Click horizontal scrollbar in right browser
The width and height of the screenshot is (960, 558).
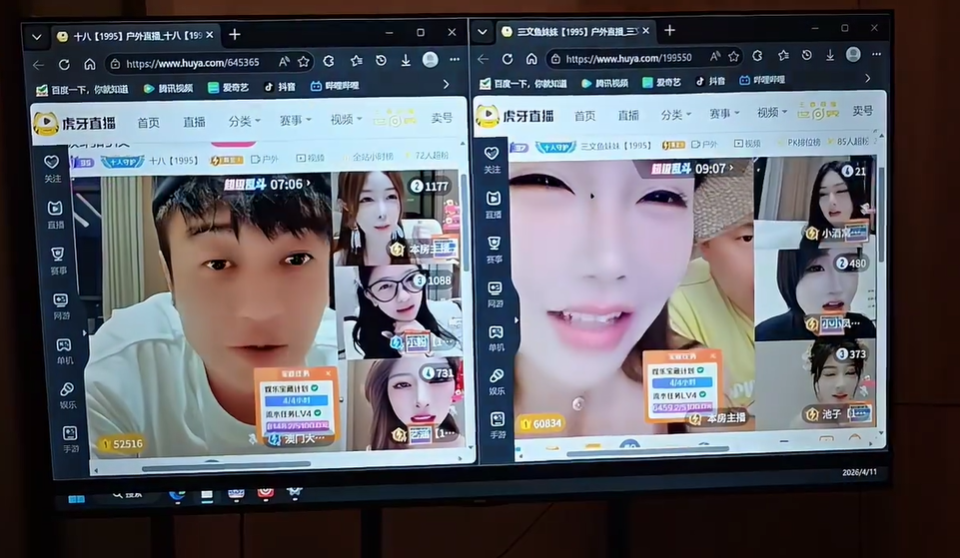point(647,453)
